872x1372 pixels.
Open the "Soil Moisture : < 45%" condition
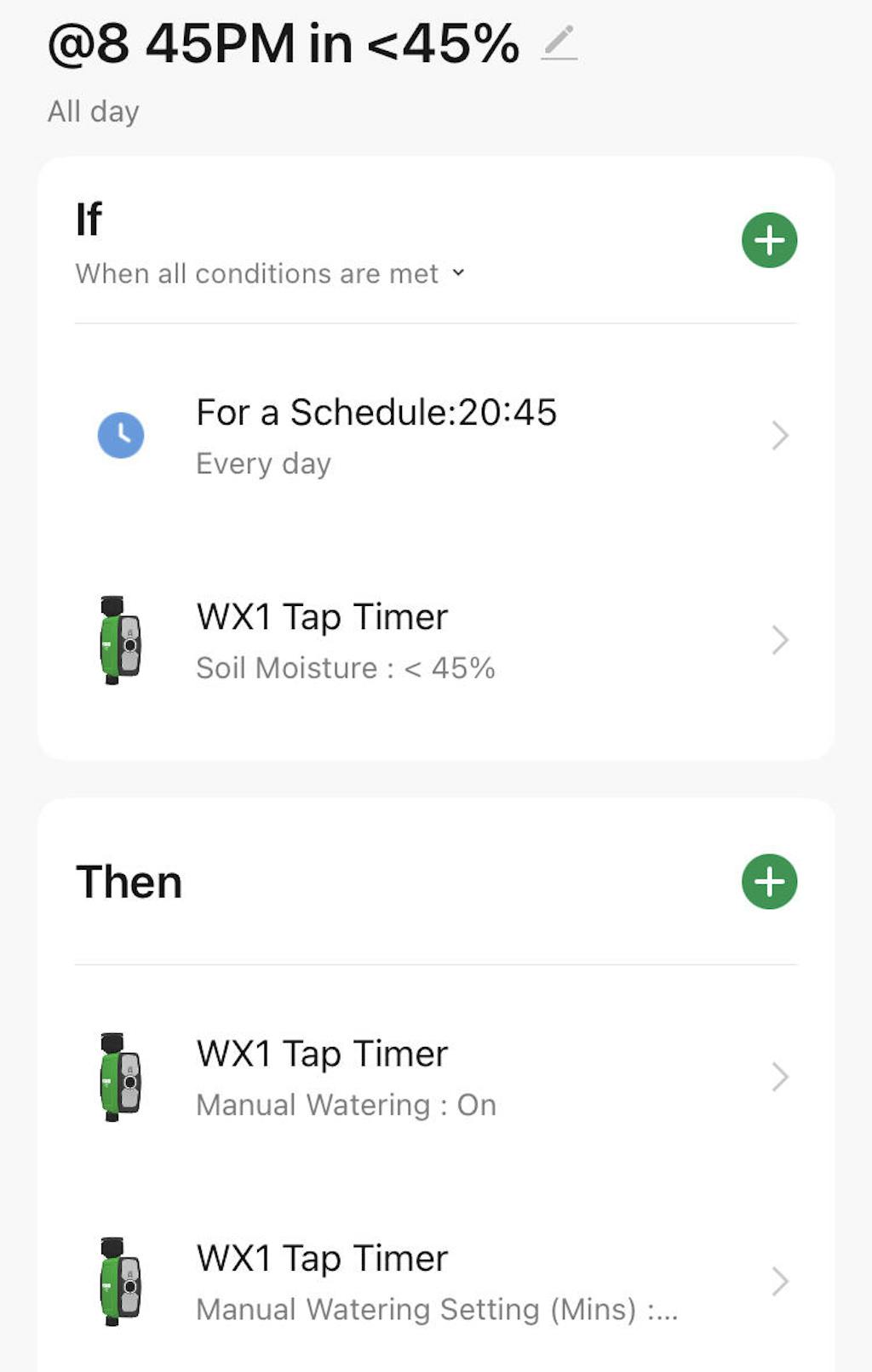(x=345, y=668)
